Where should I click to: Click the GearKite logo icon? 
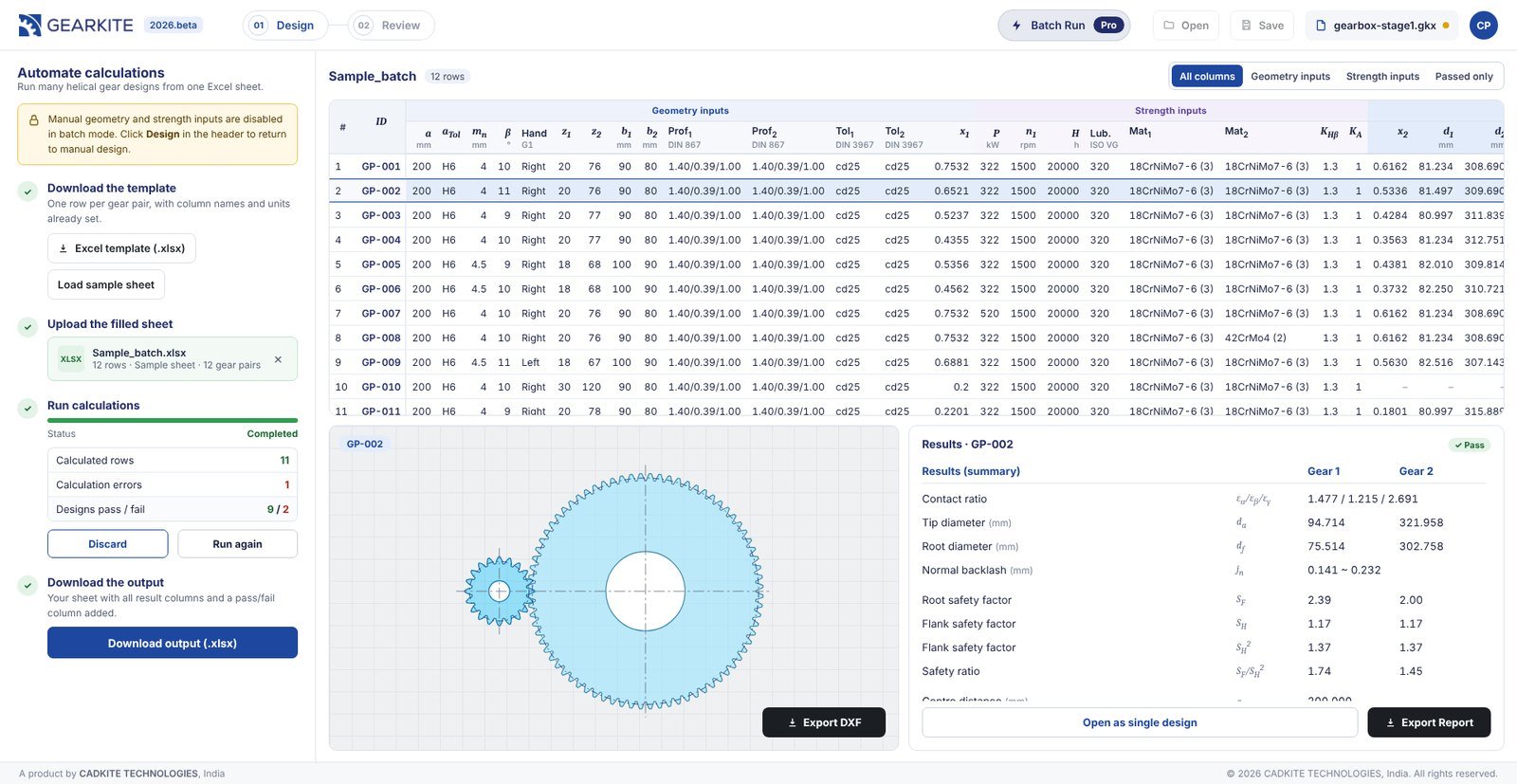tap(29, 26)
